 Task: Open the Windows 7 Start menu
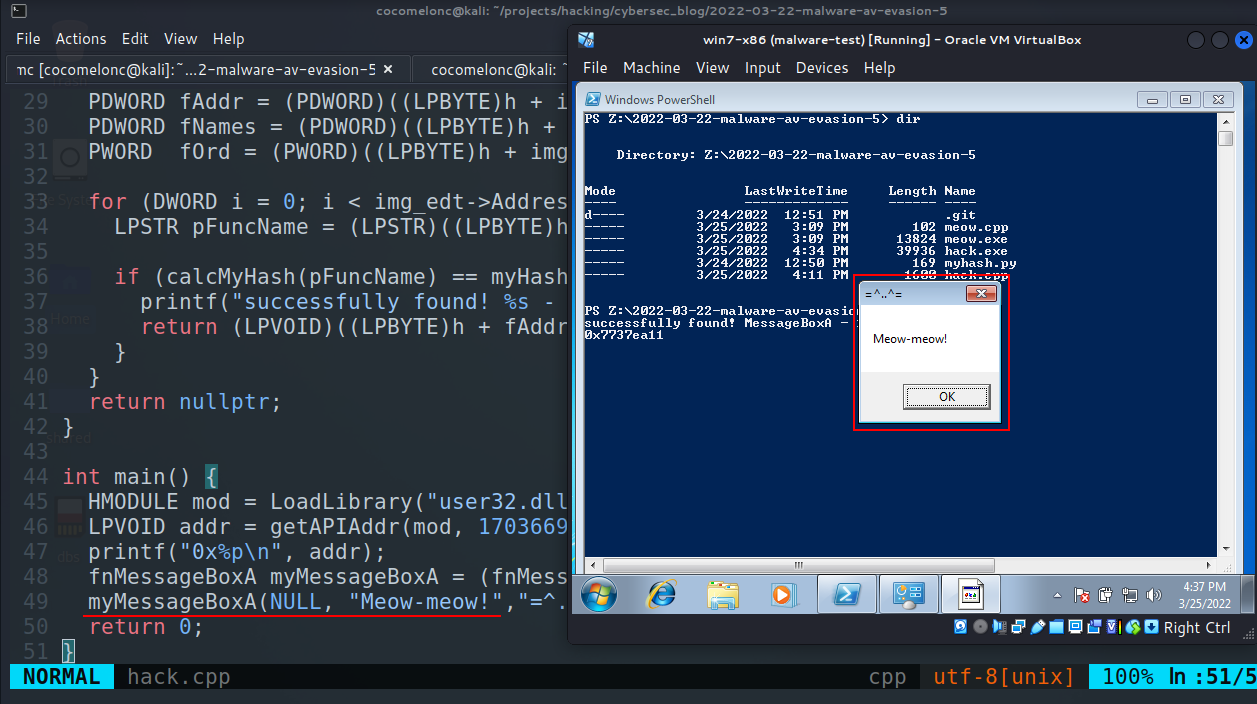(x=600, y=595)
